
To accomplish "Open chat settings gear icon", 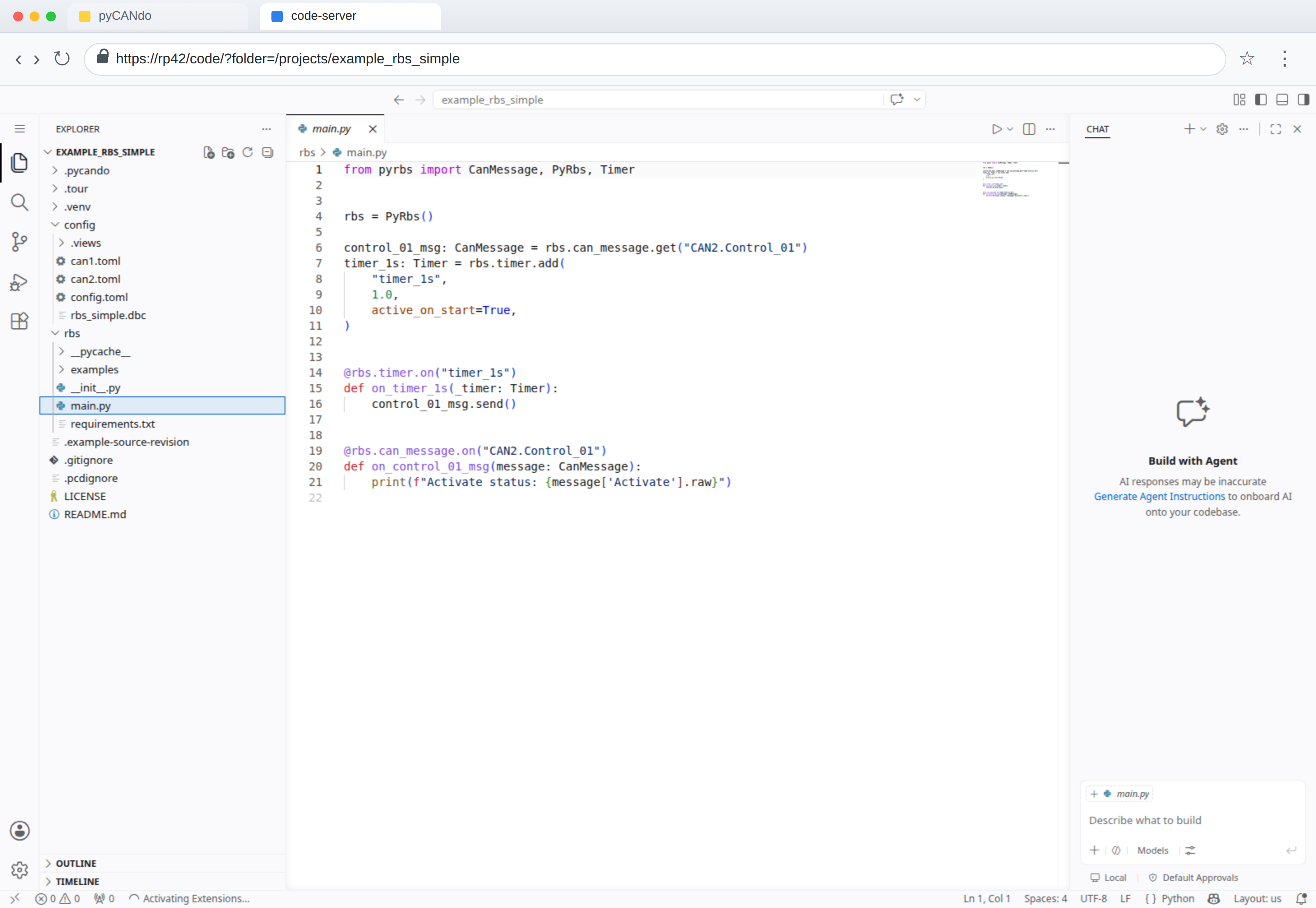I will click(x=1222, y=129).
